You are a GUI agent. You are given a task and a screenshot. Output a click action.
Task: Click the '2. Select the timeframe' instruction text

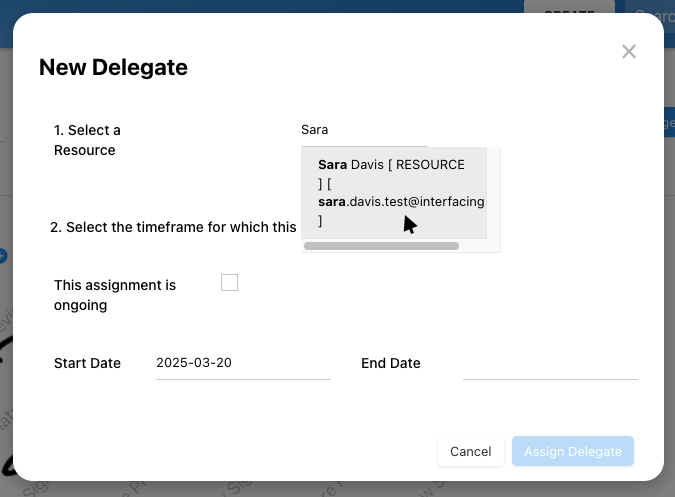[173, 227]
